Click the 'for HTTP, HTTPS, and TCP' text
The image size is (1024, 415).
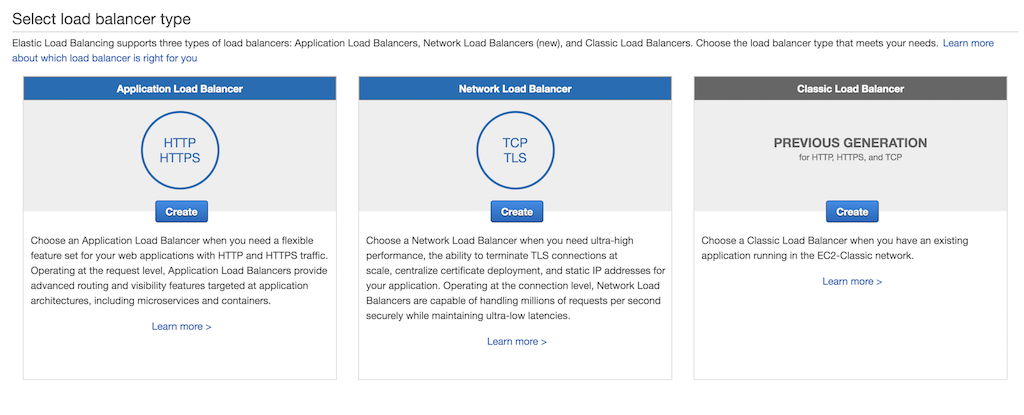850,158
